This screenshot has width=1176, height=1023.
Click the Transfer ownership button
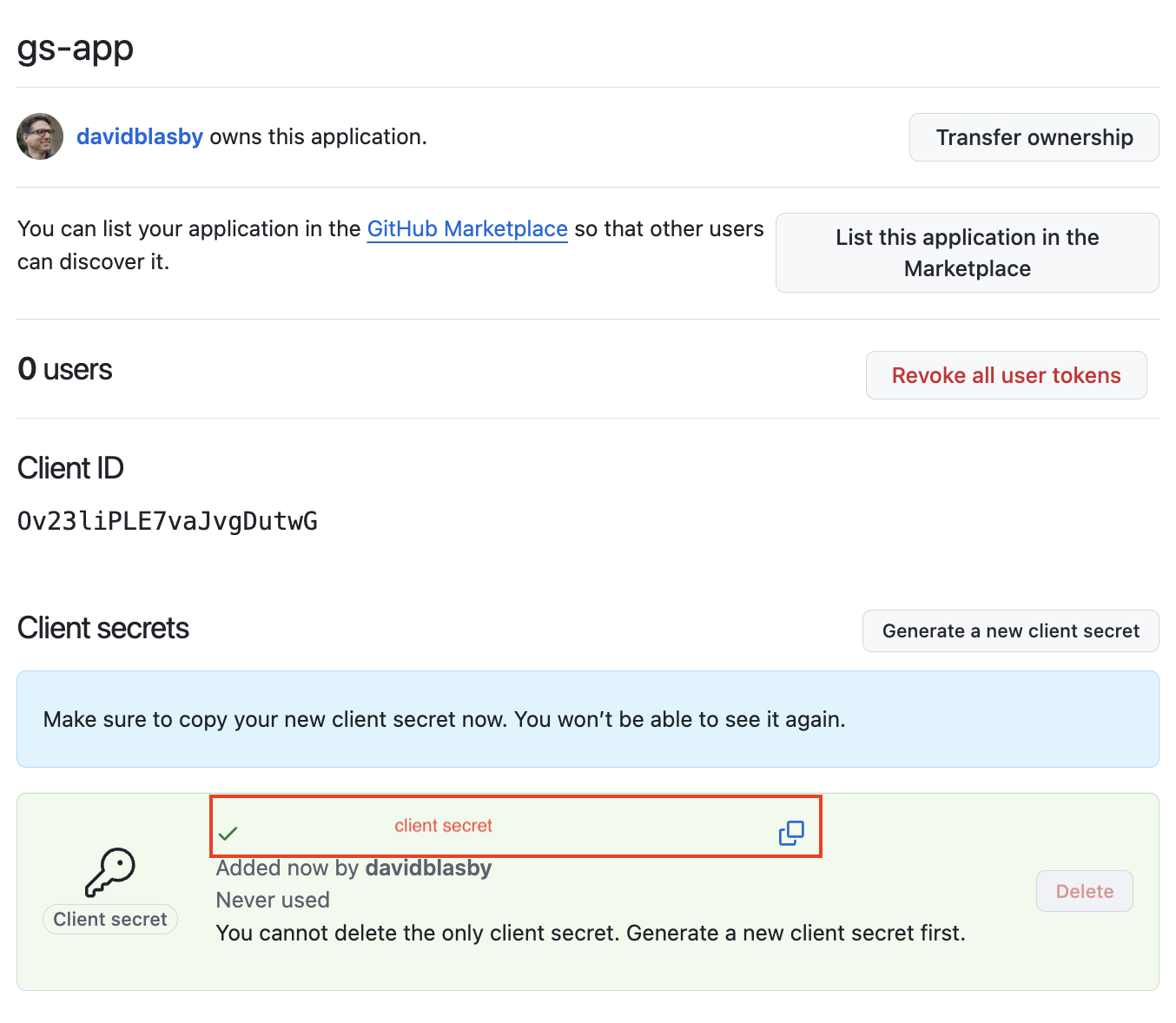tap(1034, 136)
